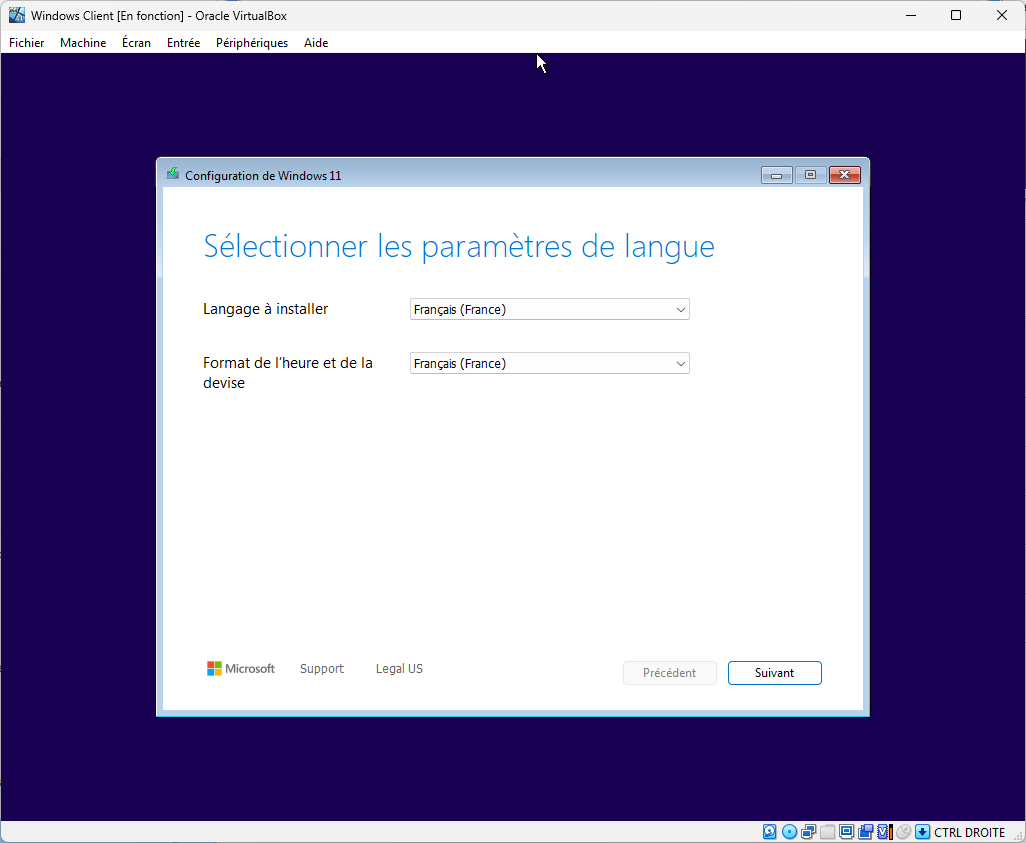Click the video capture status icon

pos(865,832)
